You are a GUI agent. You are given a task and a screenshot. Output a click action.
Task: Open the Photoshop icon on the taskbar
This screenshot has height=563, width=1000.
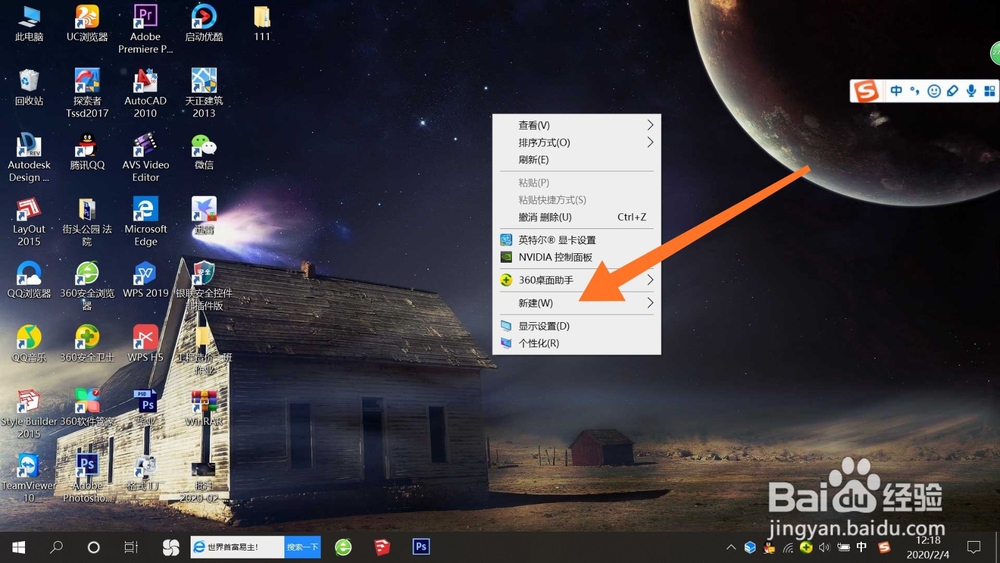click(421, 547)
